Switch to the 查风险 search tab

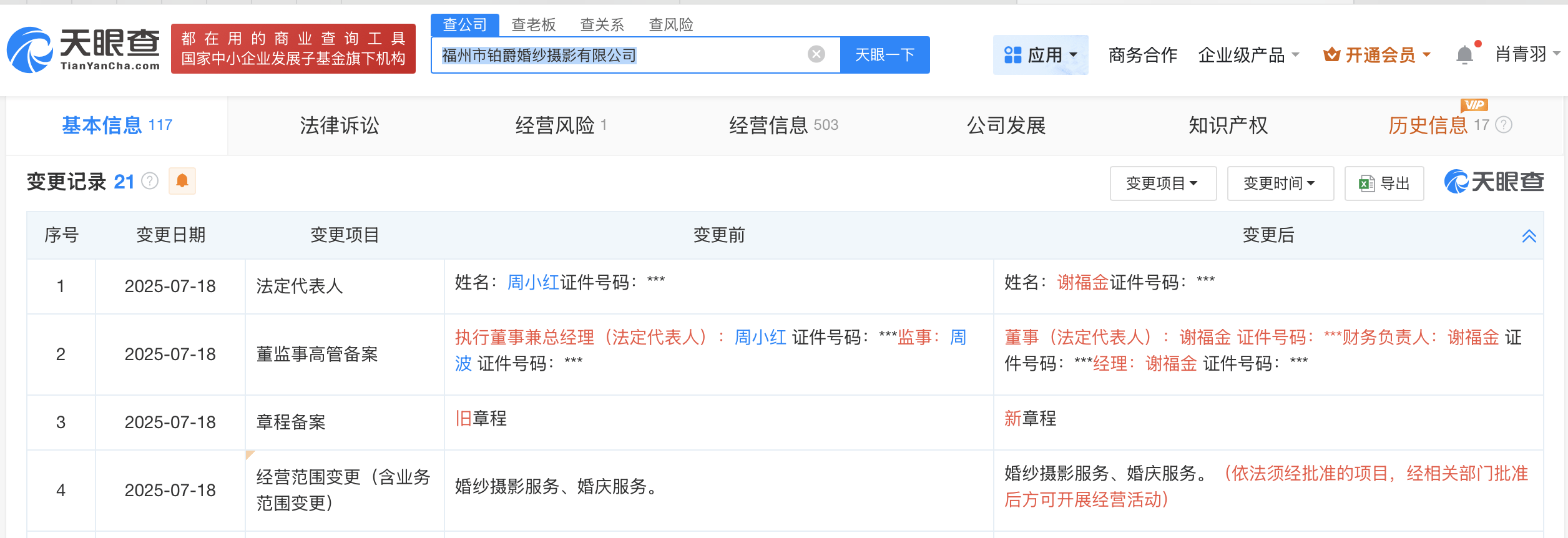pyautogui.click(x=671, y=25)
